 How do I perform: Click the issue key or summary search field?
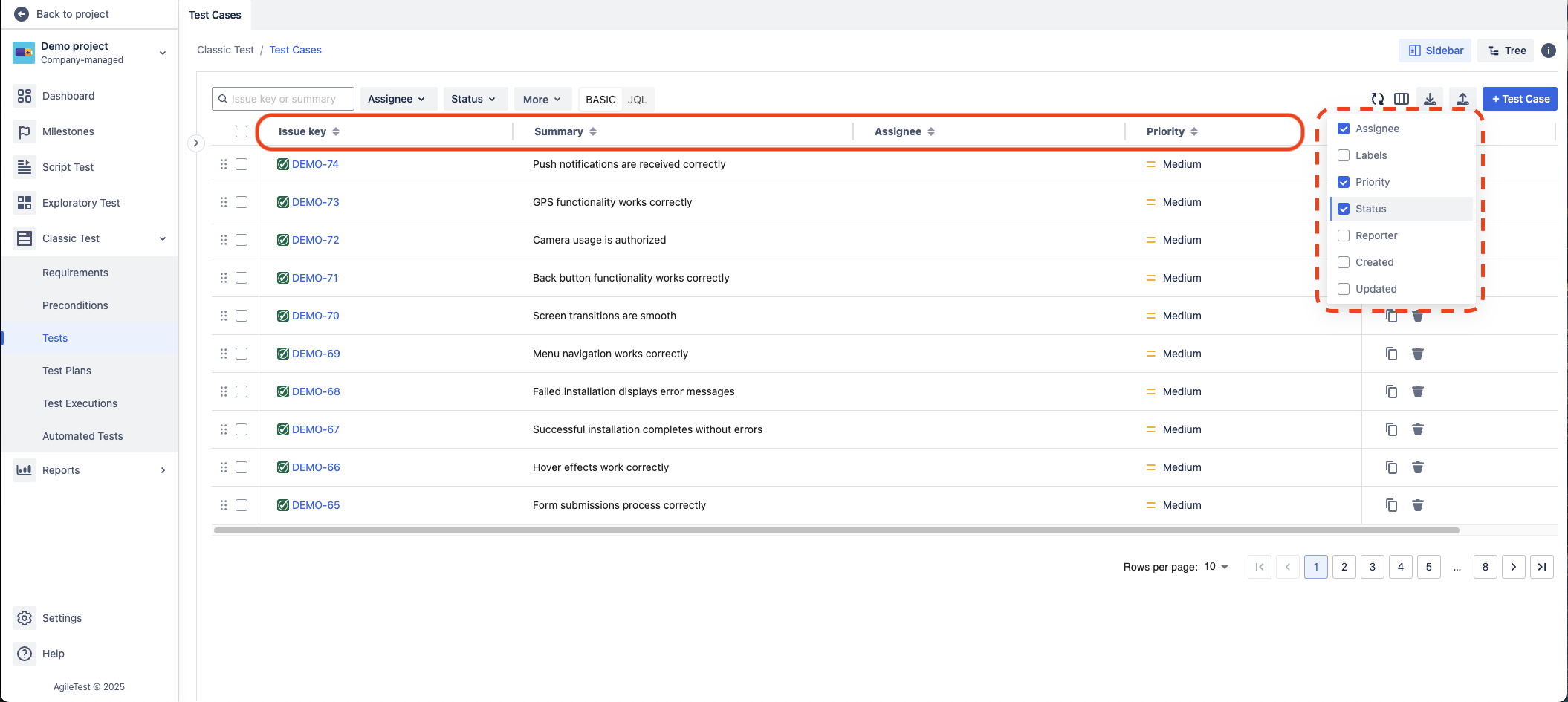click(283, 99)
